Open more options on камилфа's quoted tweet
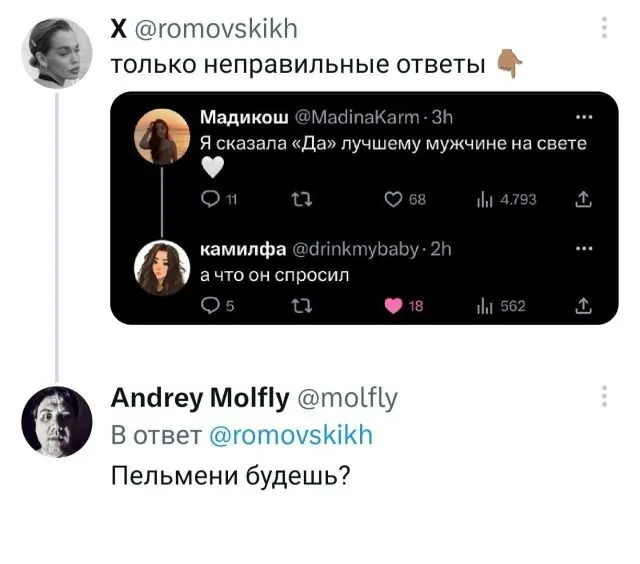Viewport: 640px width, 564px height. [x=582, y=247]
